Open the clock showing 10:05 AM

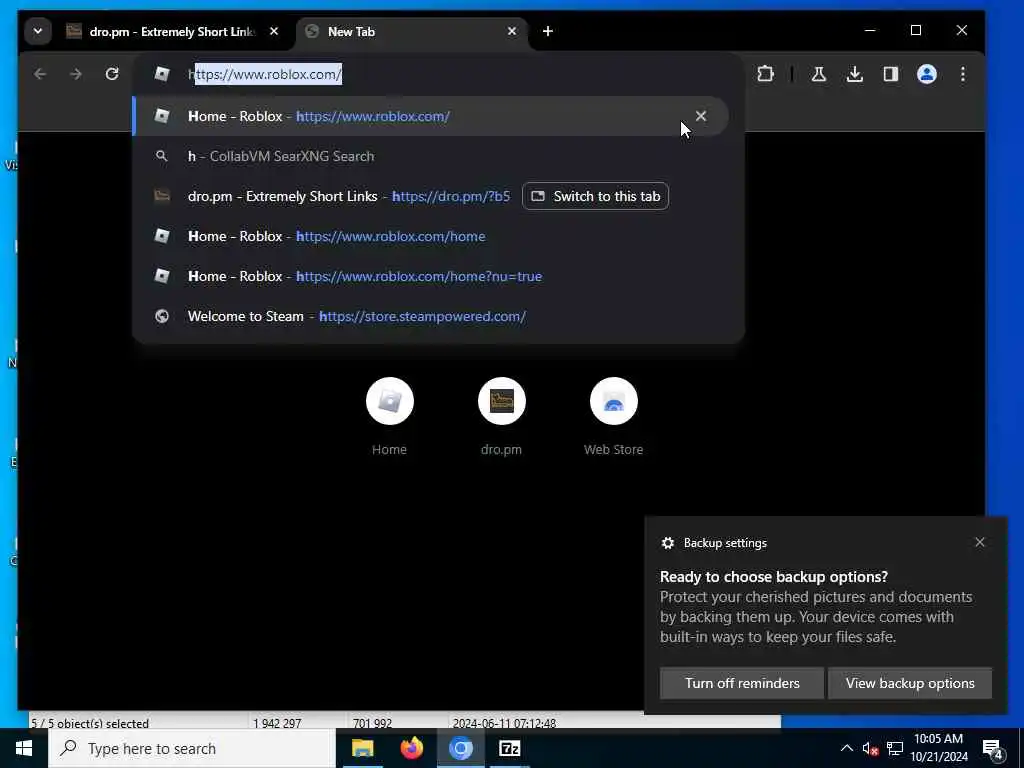click(x=938, y=748)
